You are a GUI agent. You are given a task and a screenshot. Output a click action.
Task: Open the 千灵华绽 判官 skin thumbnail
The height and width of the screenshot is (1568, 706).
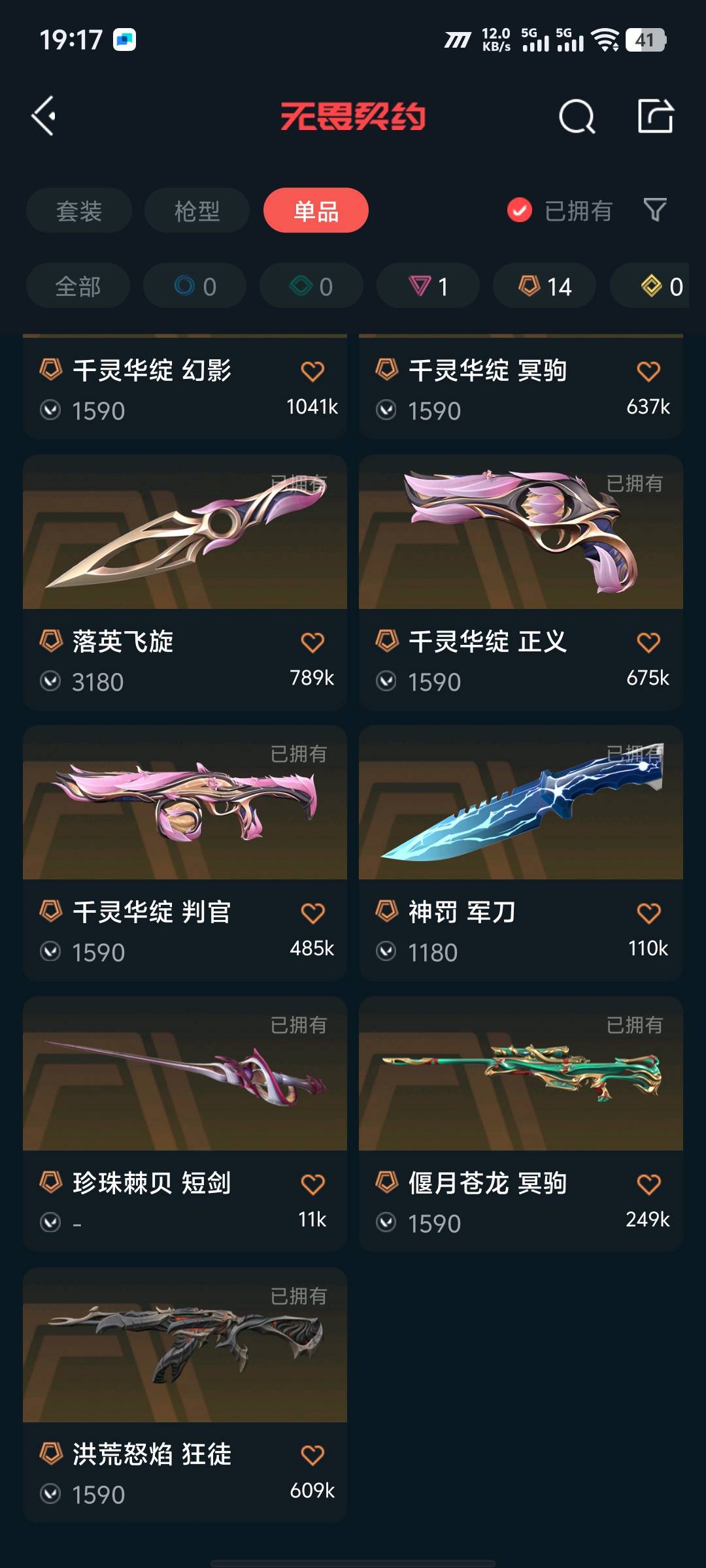185,802
